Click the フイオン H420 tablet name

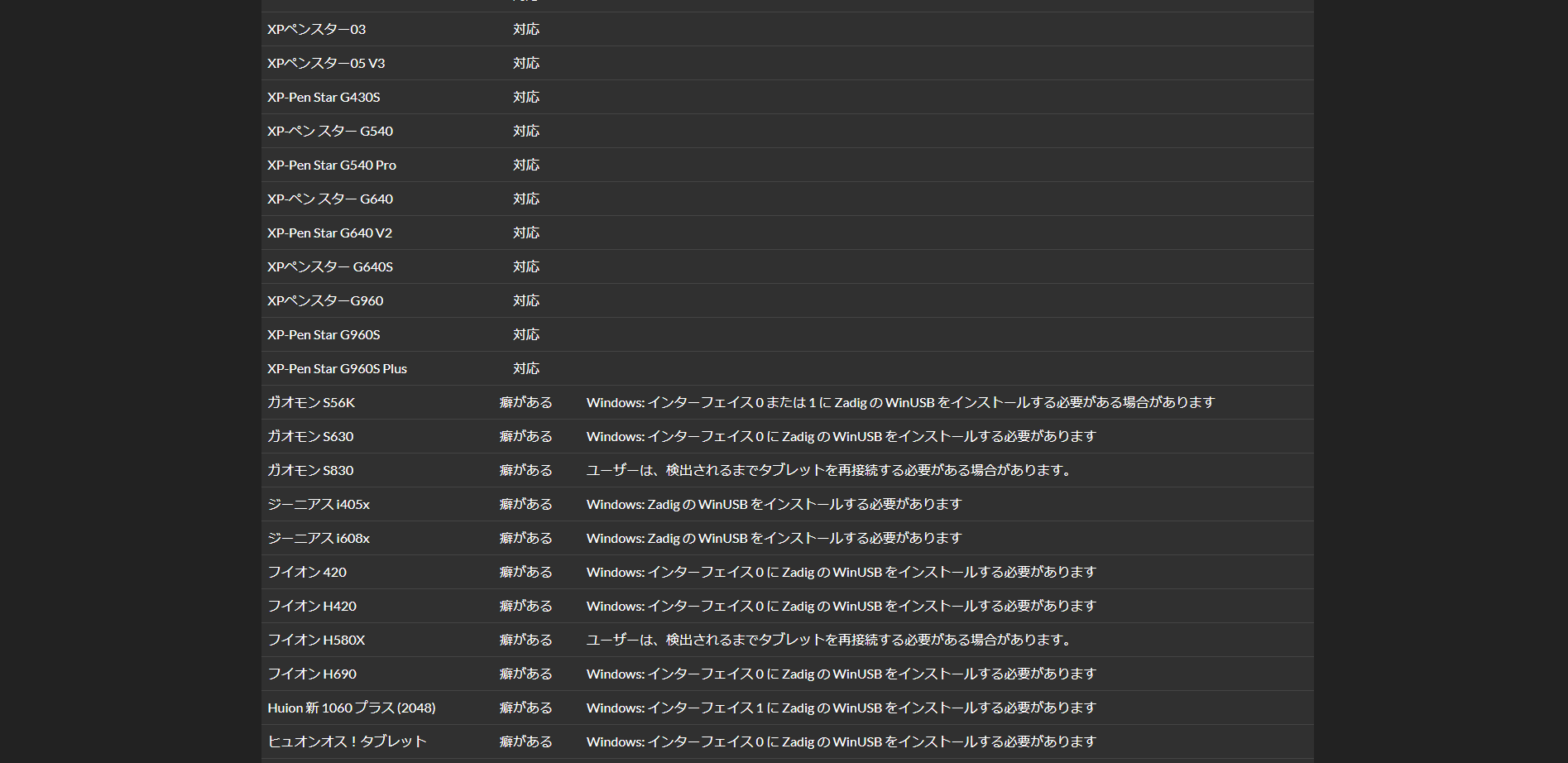click(x=311, y=606)
